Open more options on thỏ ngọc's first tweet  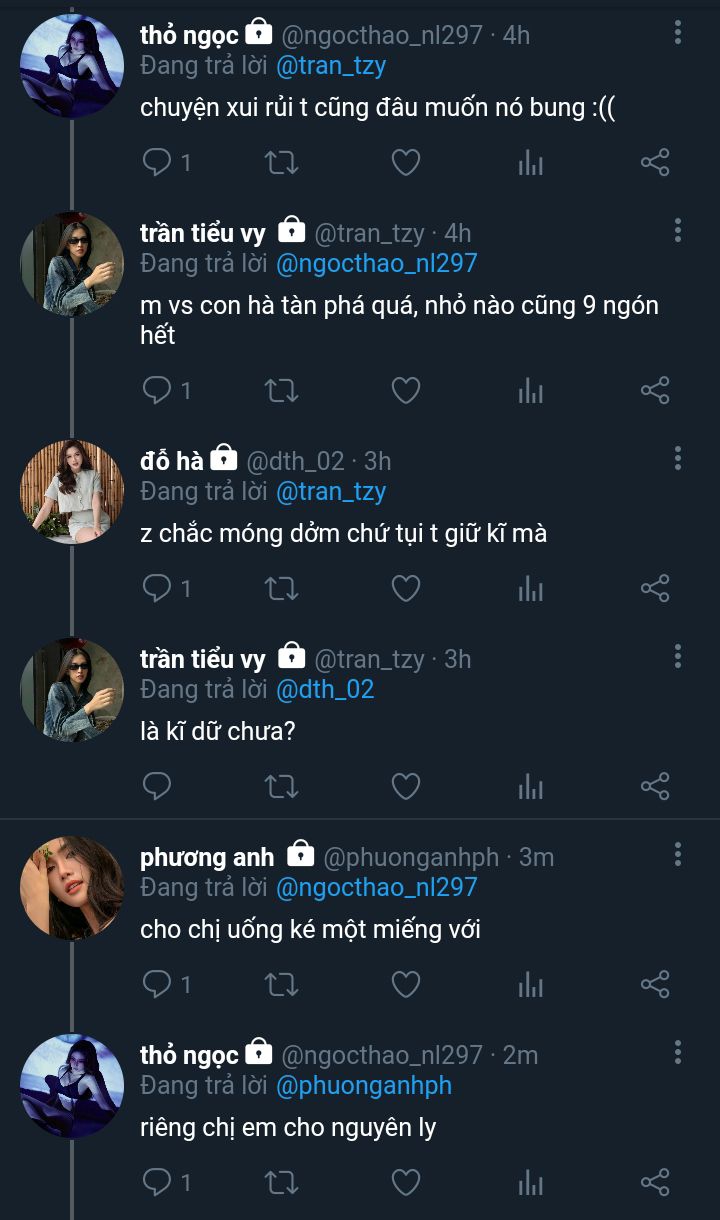(x=678, y=33)
